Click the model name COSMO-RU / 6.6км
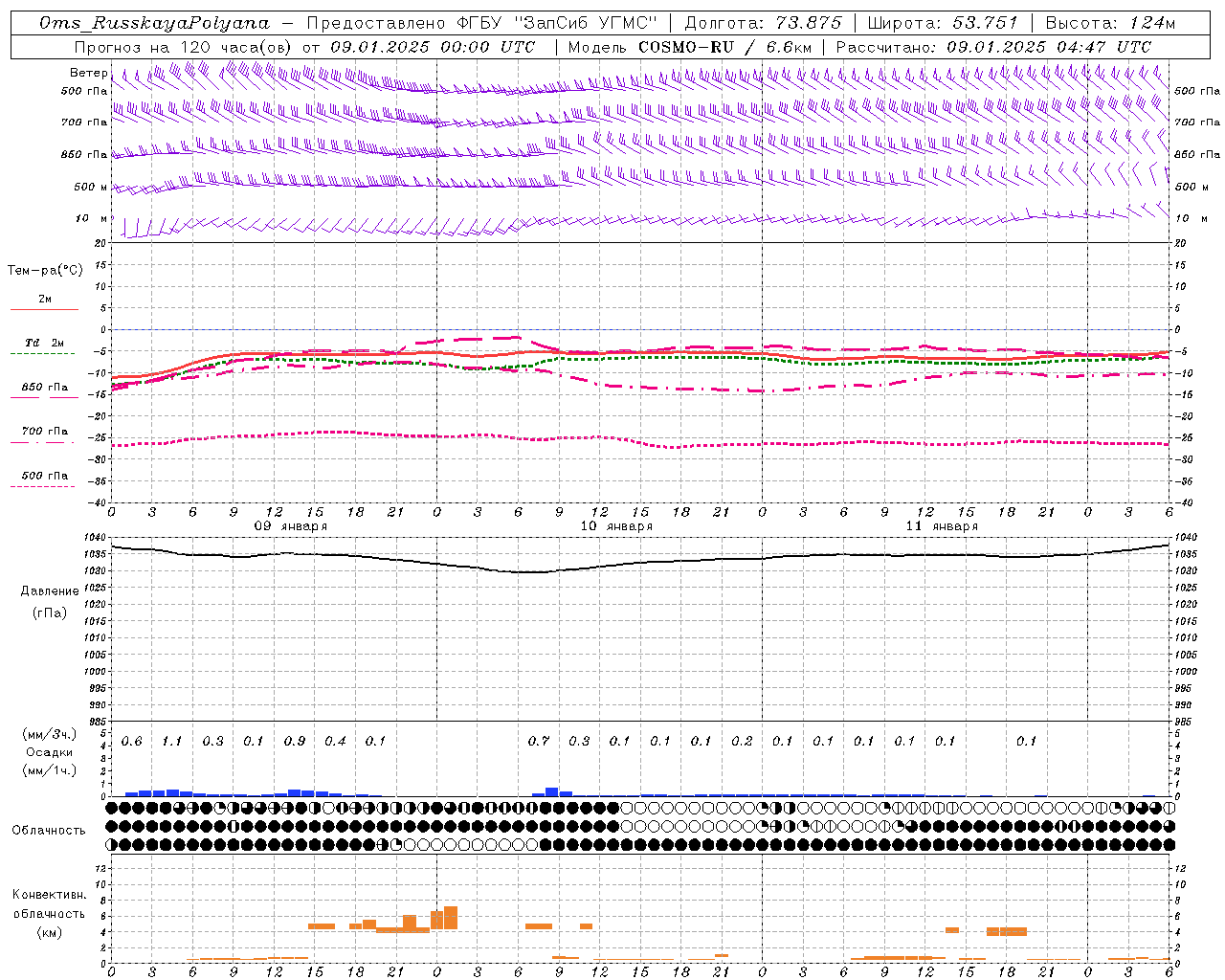 725,47
